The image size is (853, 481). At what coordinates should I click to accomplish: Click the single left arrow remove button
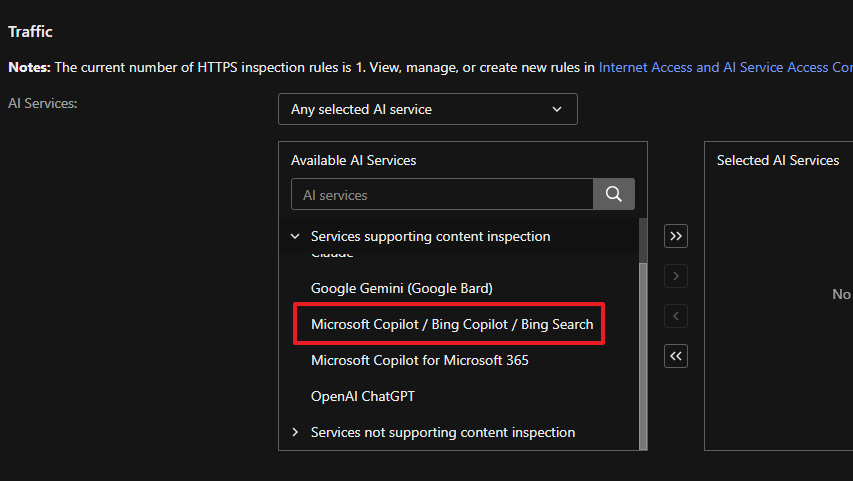[676, 316]
